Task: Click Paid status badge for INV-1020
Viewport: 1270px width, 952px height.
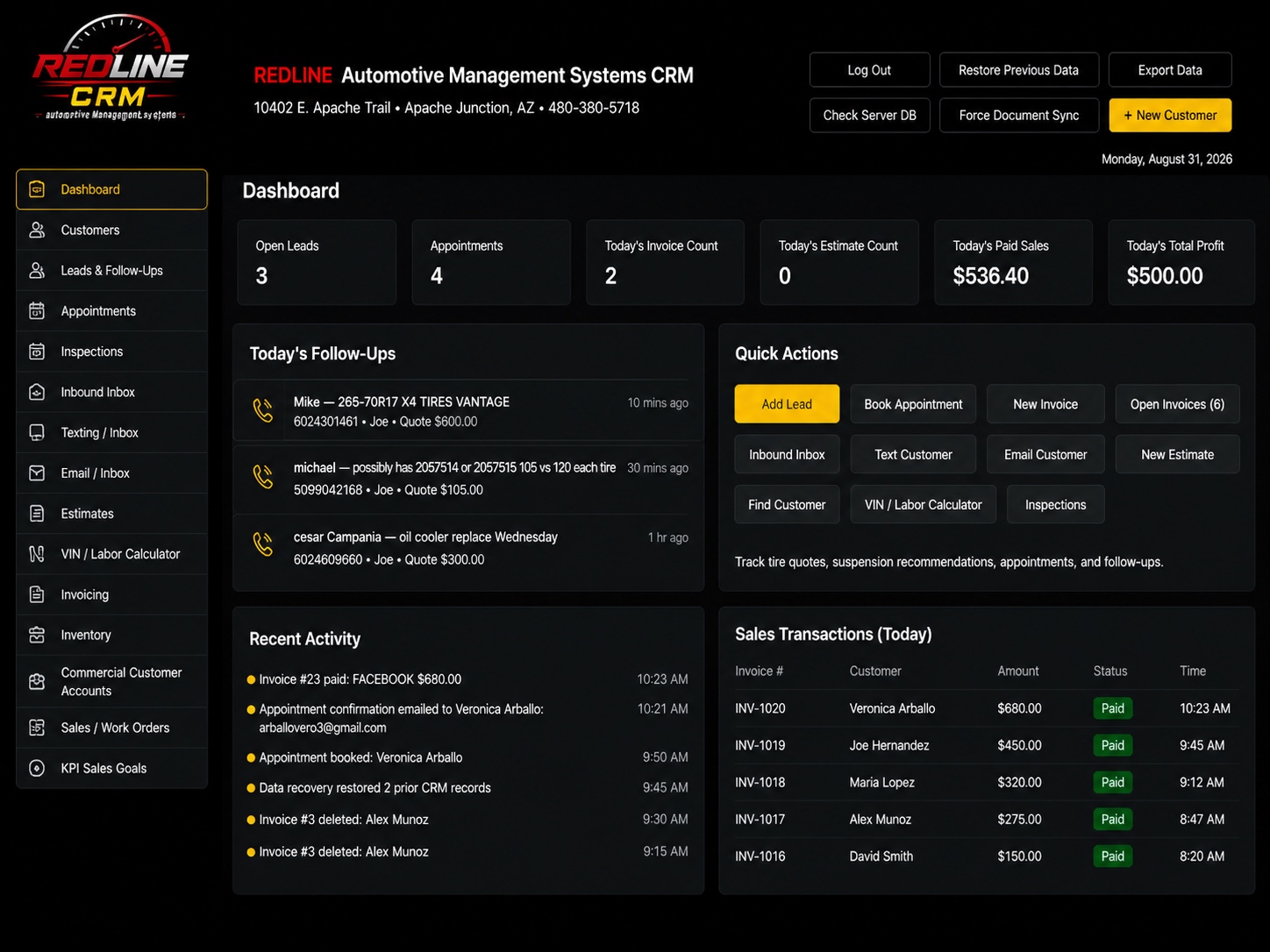Action: pyautogui.click(x=1112, y=708)
